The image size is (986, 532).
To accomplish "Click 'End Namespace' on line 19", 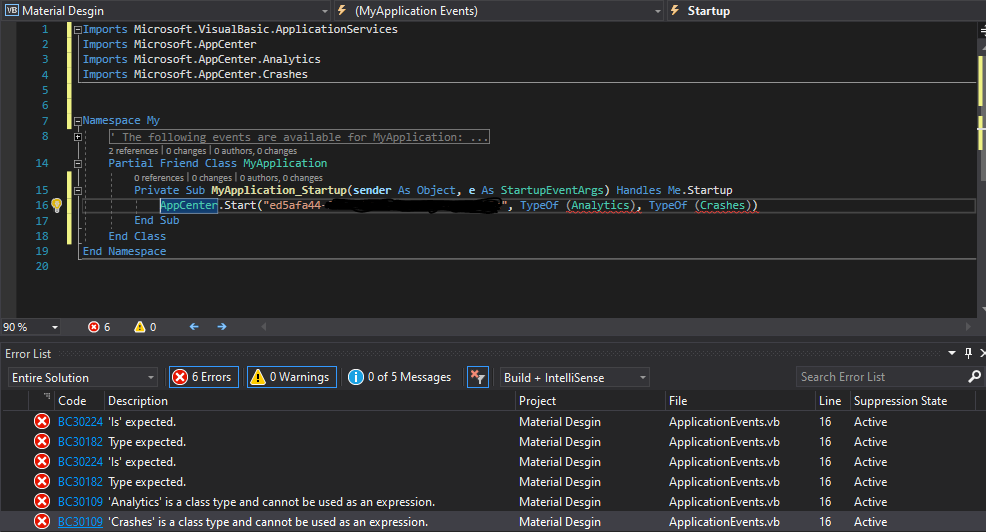I will 125,251.
